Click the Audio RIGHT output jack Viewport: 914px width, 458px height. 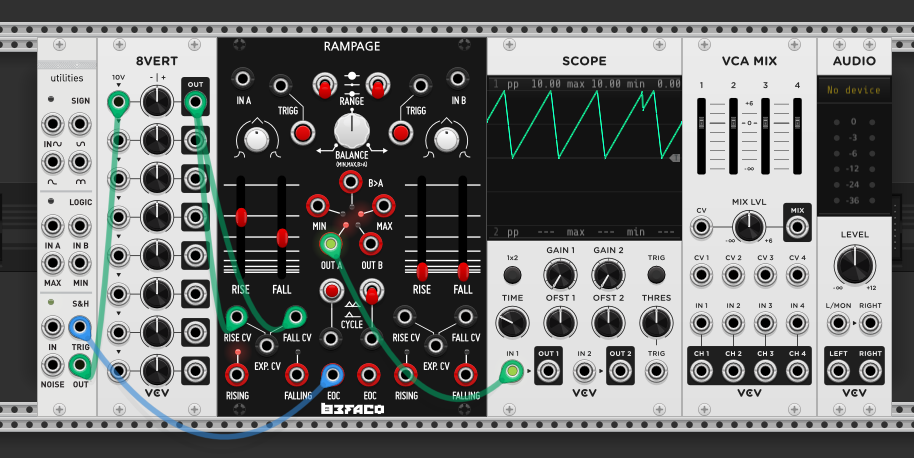coord(870,371)
